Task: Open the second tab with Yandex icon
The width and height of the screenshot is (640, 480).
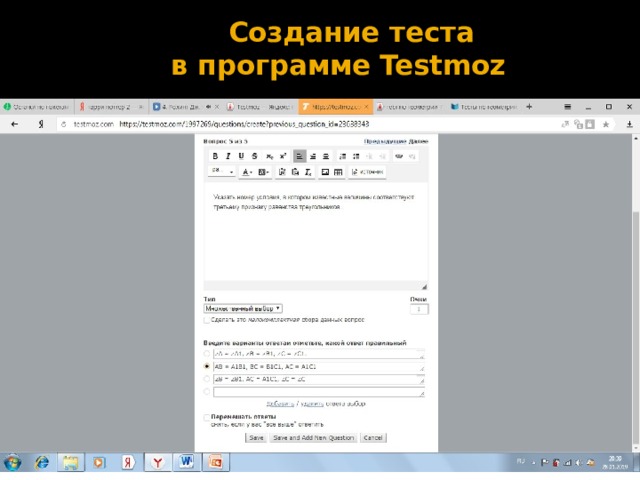Action: 111,107
